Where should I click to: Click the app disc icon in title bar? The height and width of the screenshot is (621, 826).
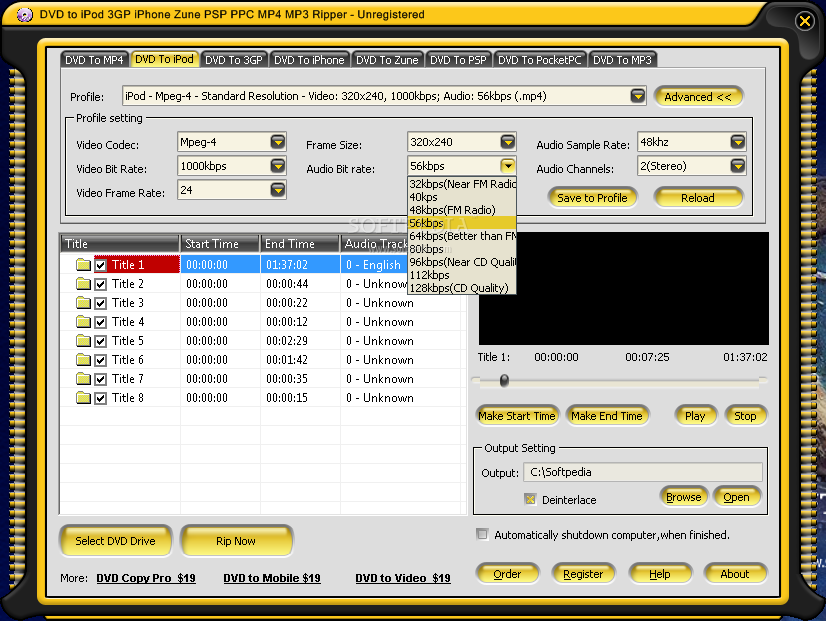click(x=24, y=15)
